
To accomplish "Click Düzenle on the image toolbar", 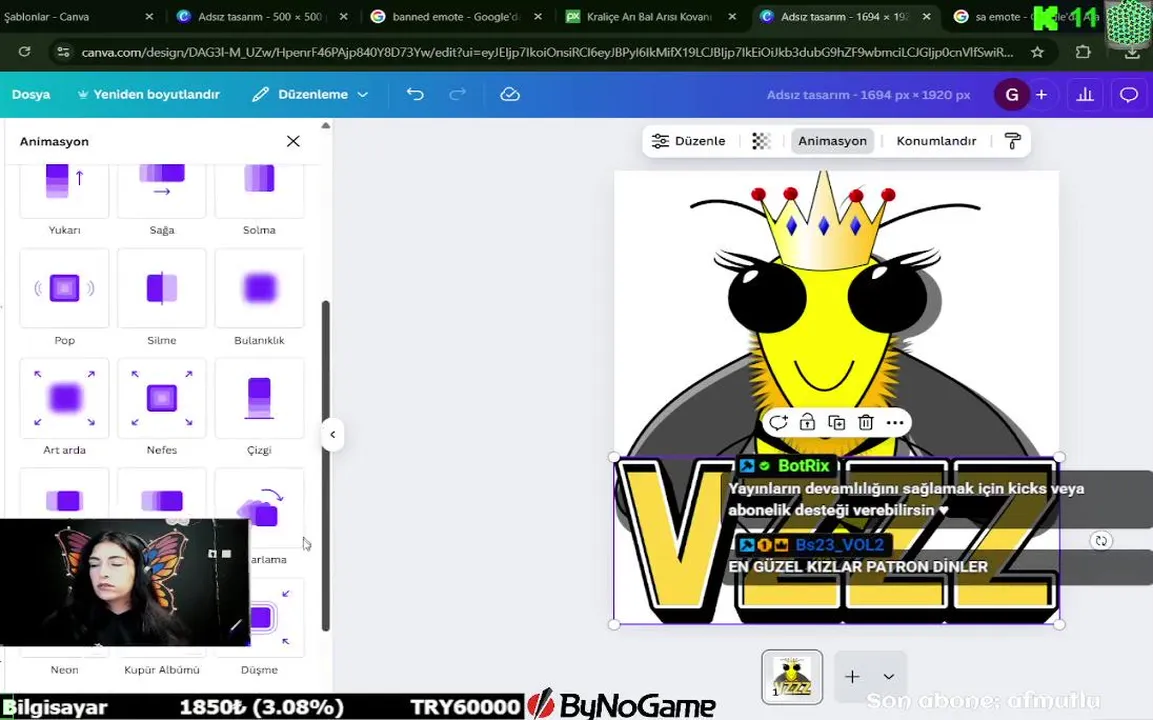I will (688, 141).
